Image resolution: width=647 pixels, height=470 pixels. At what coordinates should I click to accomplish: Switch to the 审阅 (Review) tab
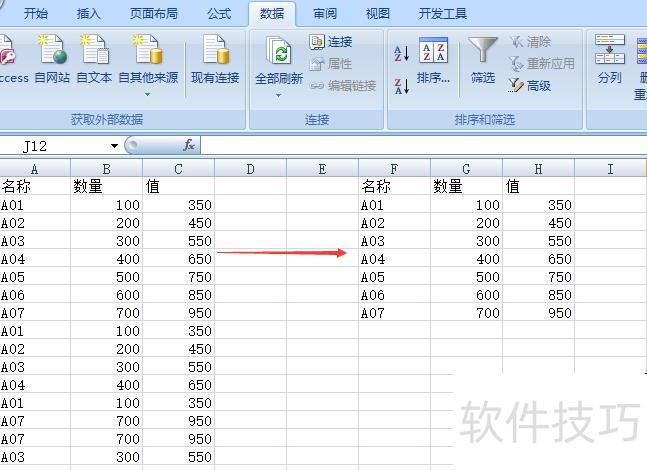point(325,14)
